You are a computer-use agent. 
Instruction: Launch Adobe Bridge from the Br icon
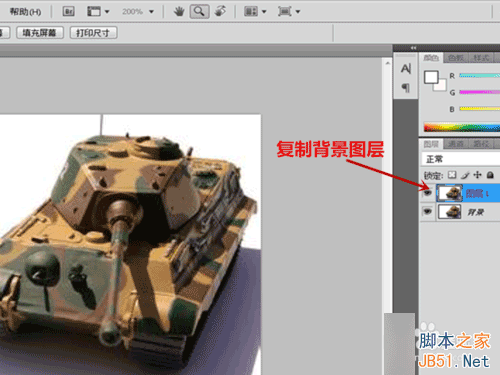68,12
